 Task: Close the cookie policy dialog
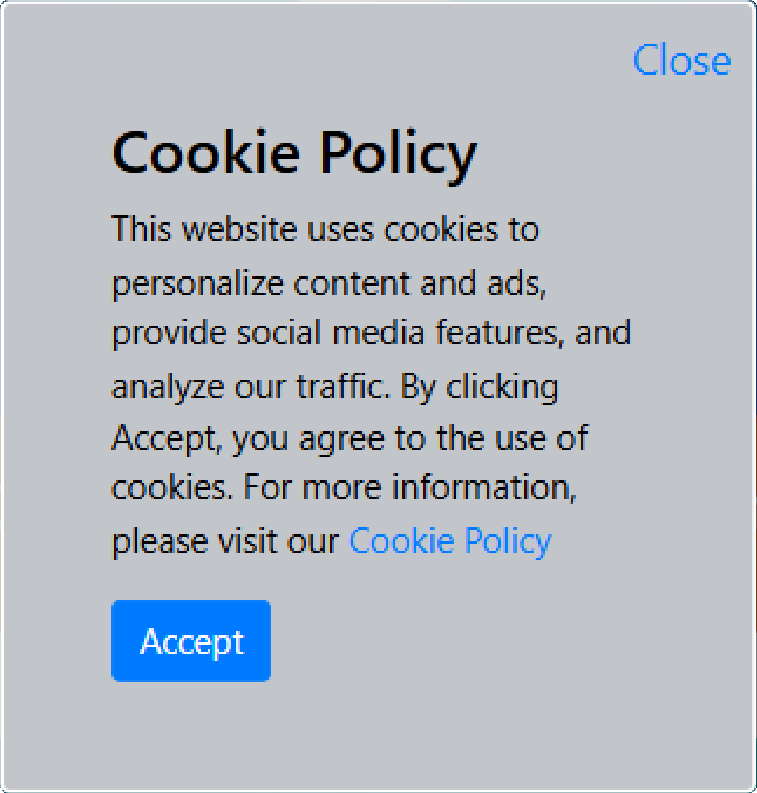[x=681, y=61]
